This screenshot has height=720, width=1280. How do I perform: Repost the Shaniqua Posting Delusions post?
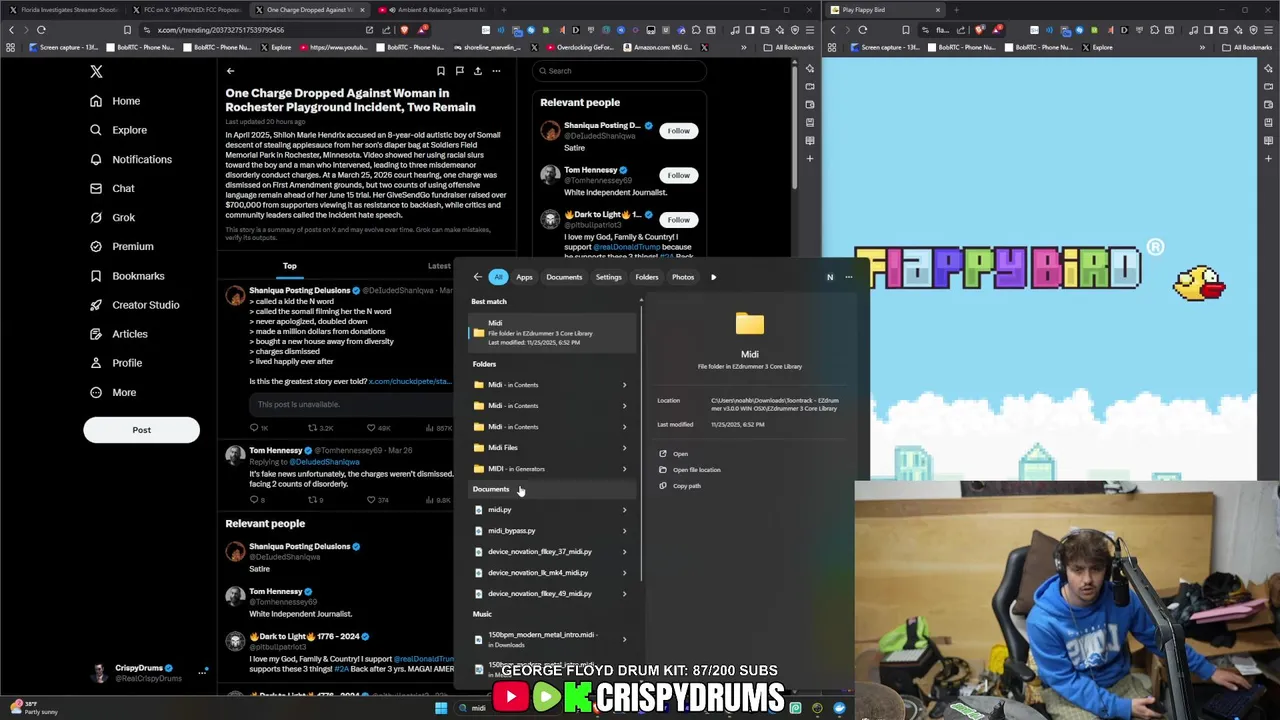coord(320,428)
